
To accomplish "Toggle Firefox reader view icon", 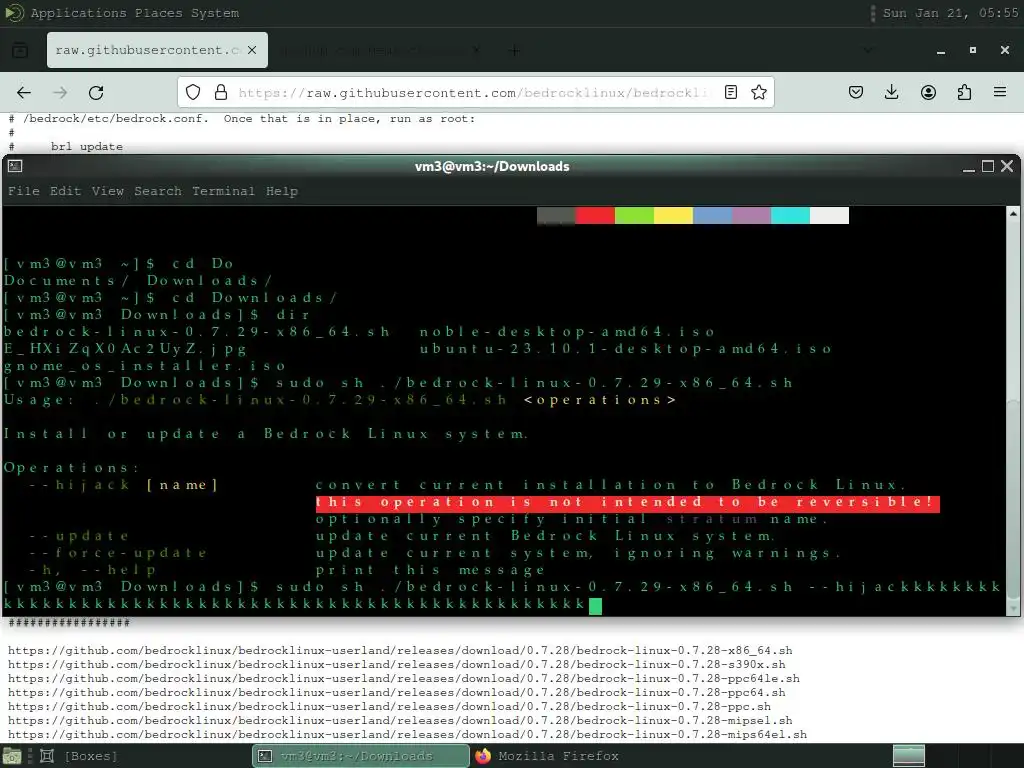I will click(731, 92).
